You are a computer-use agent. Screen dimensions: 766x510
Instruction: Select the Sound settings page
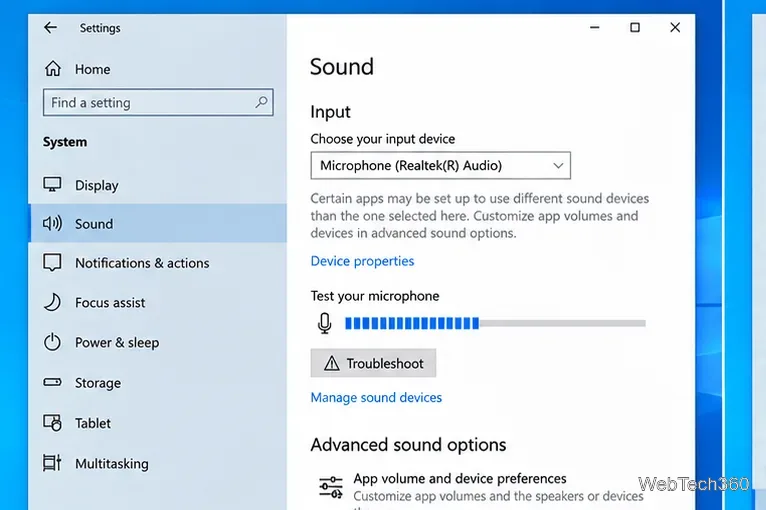pos(157,223)
